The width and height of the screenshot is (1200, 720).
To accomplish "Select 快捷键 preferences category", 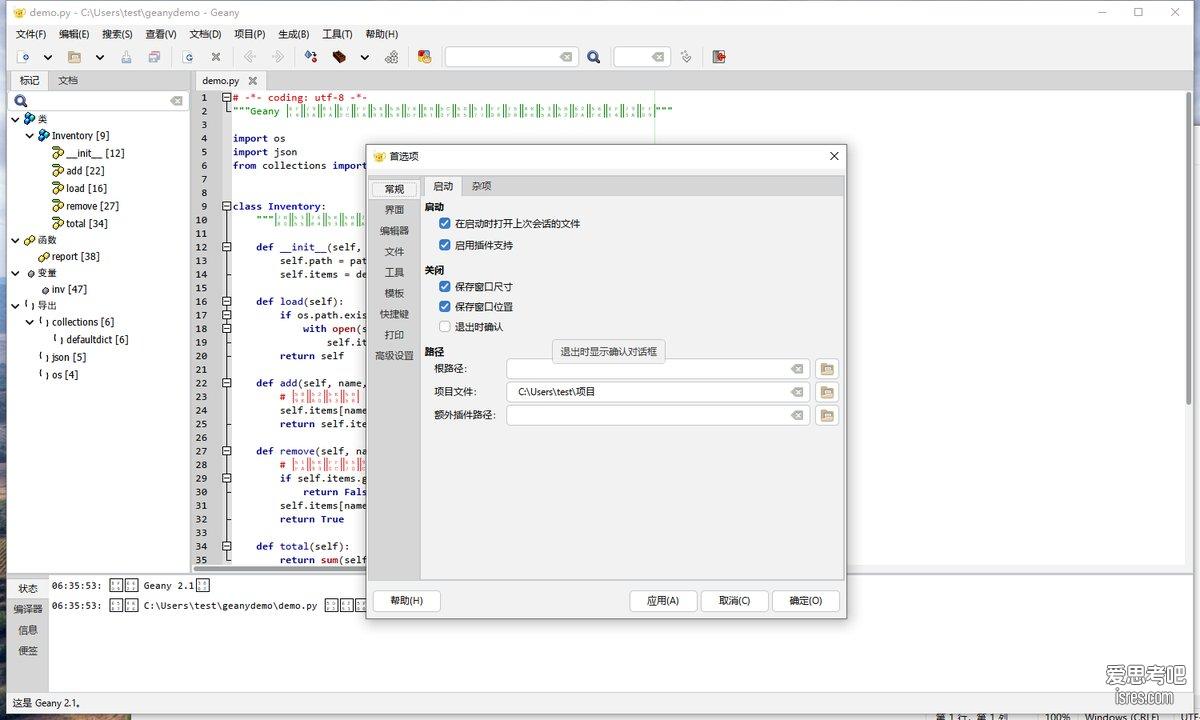I will 394,314.
